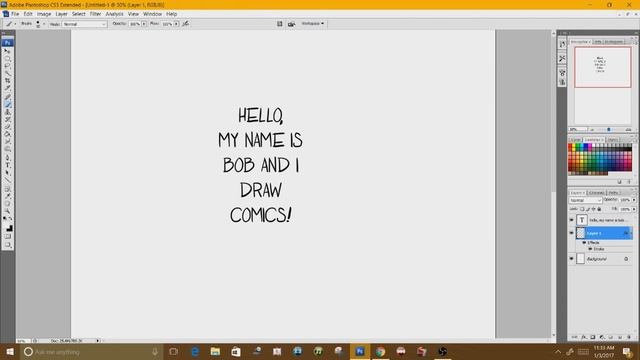
Task: Click the layer style fx icon in Layers panel
Action: pos(584,337)
